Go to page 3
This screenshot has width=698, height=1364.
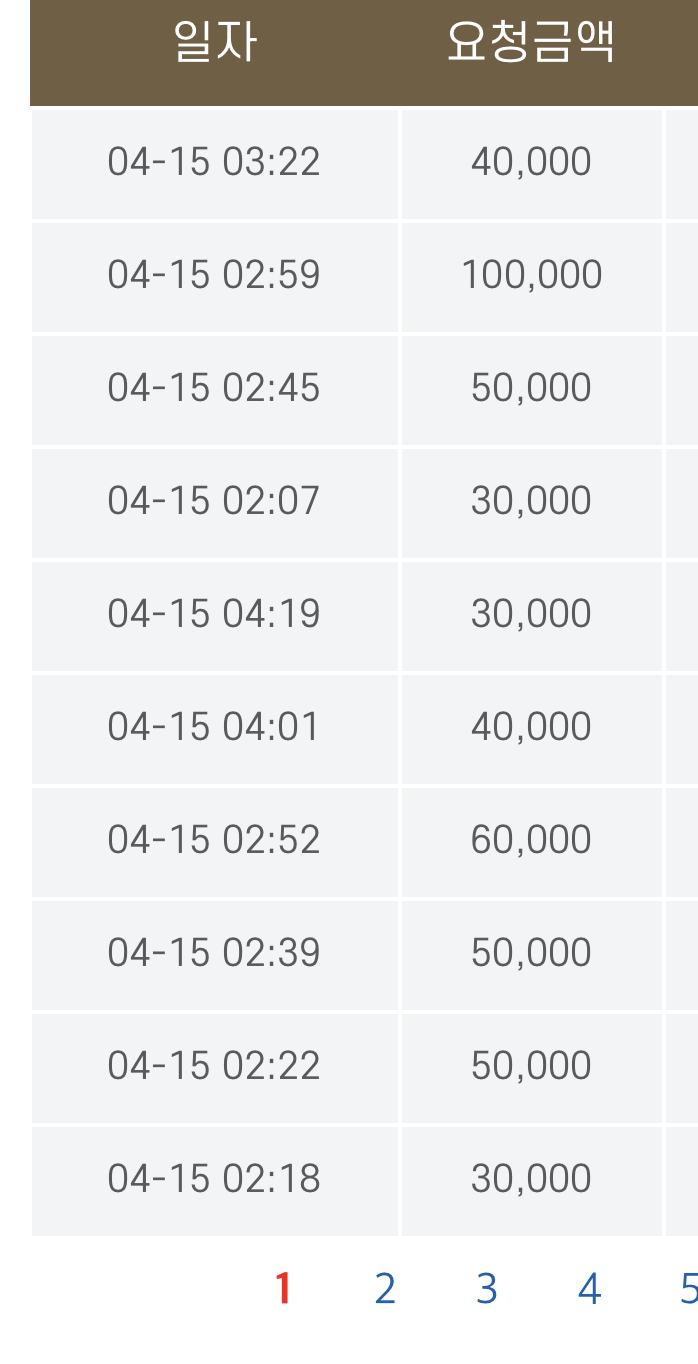click(x=487, y=1289)
